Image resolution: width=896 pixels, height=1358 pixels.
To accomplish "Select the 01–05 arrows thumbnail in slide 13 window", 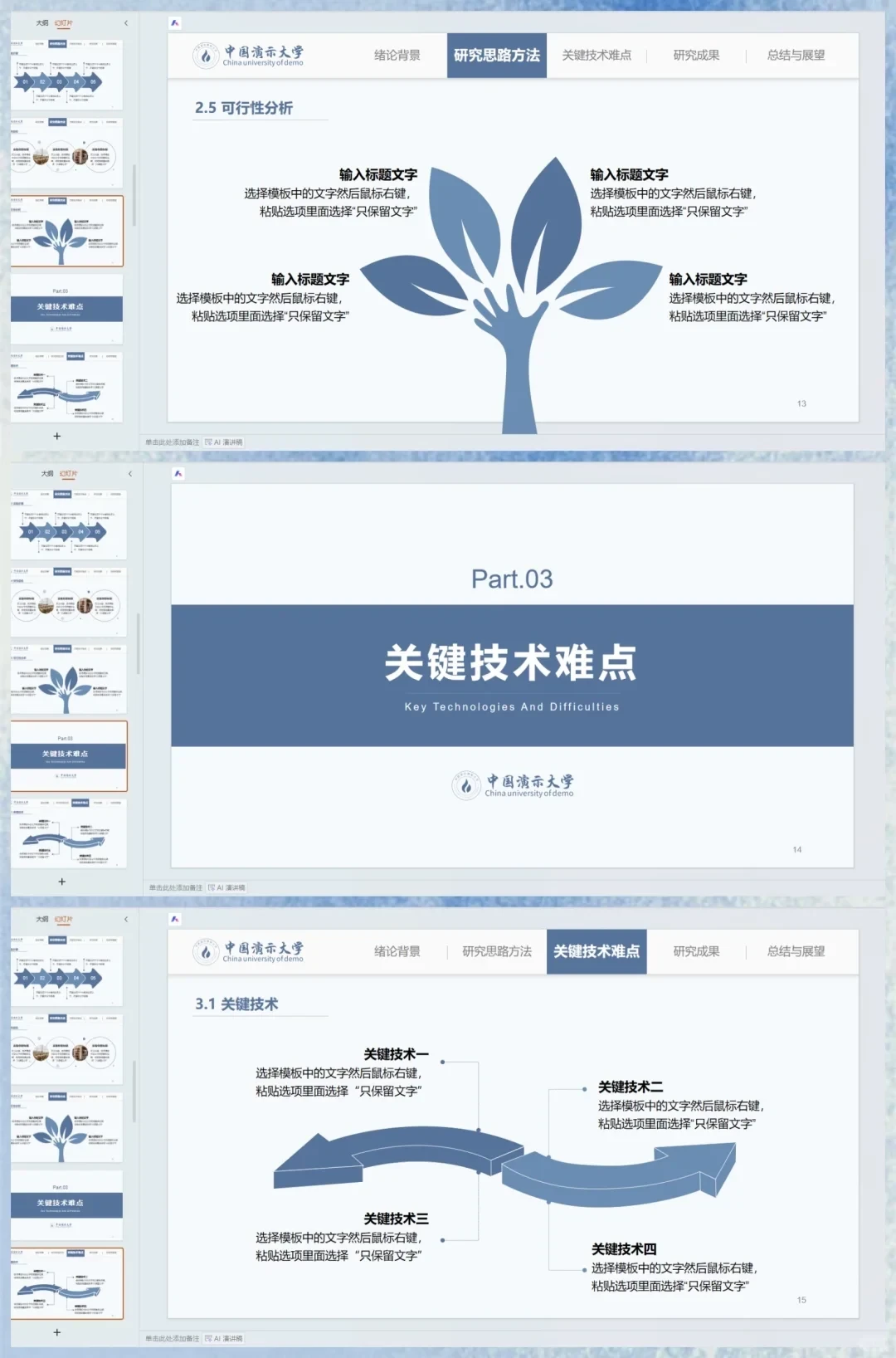I will click(x=66, y=75).
